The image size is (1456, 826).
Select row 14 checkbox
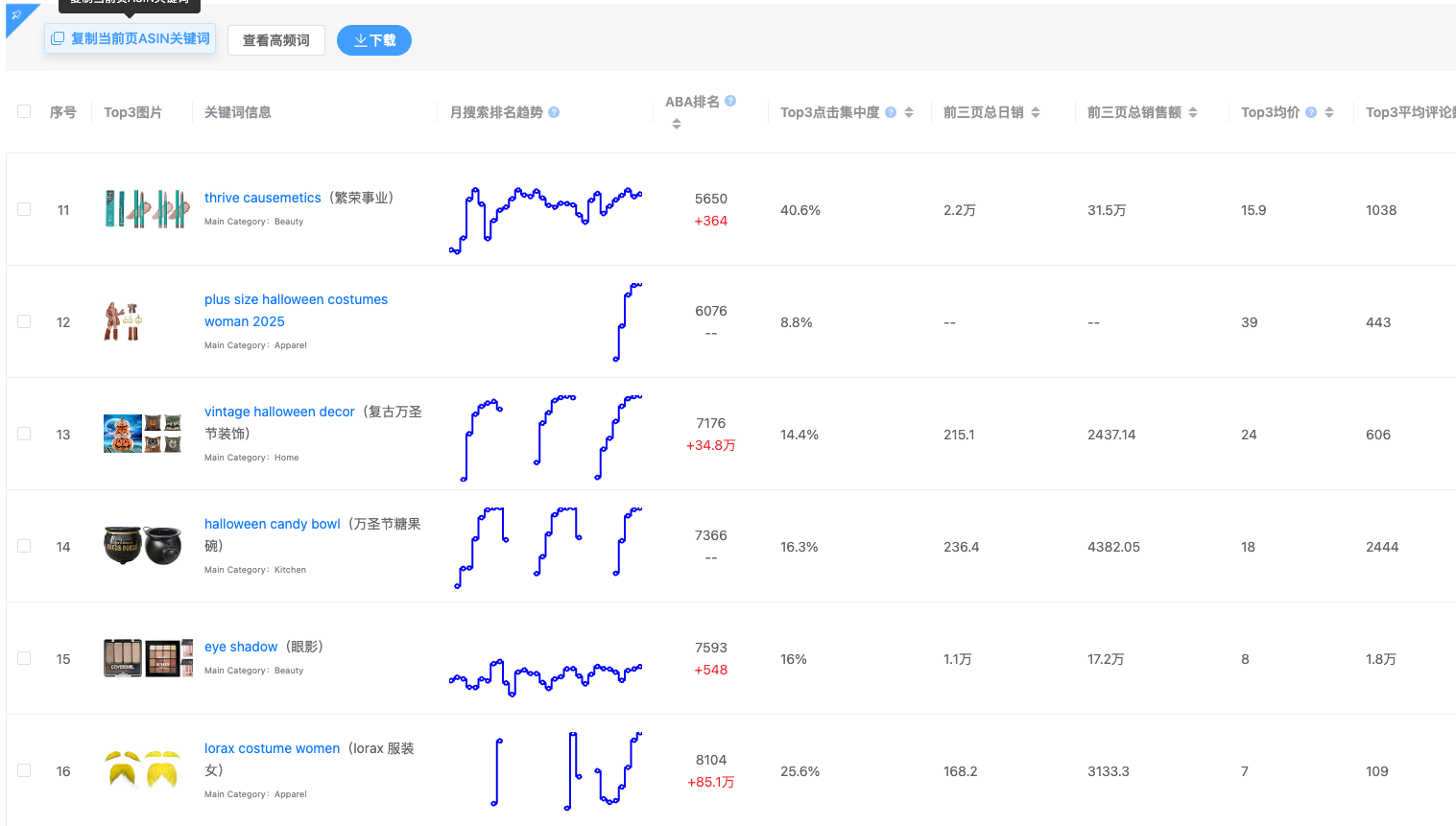coord(24,546)
